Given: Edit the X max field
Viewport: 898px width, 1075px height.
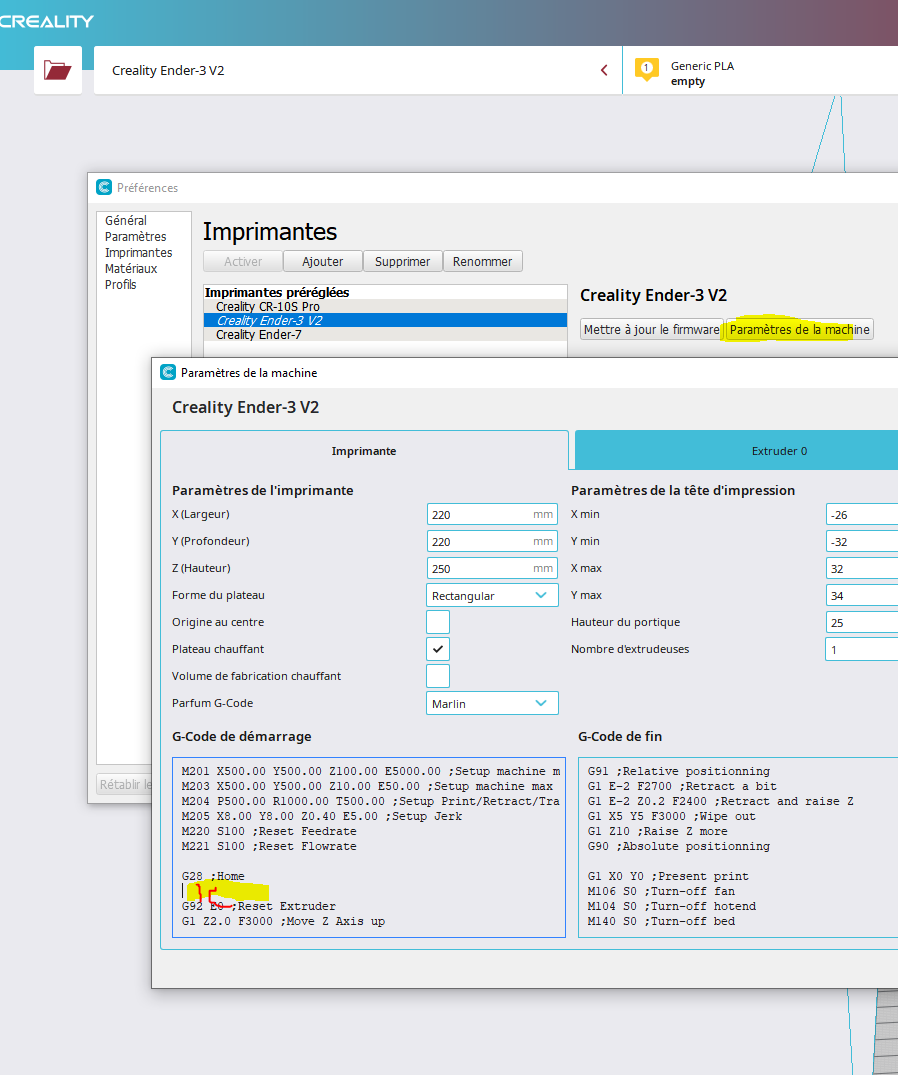Looking at the screenshot, I should 862,568.
